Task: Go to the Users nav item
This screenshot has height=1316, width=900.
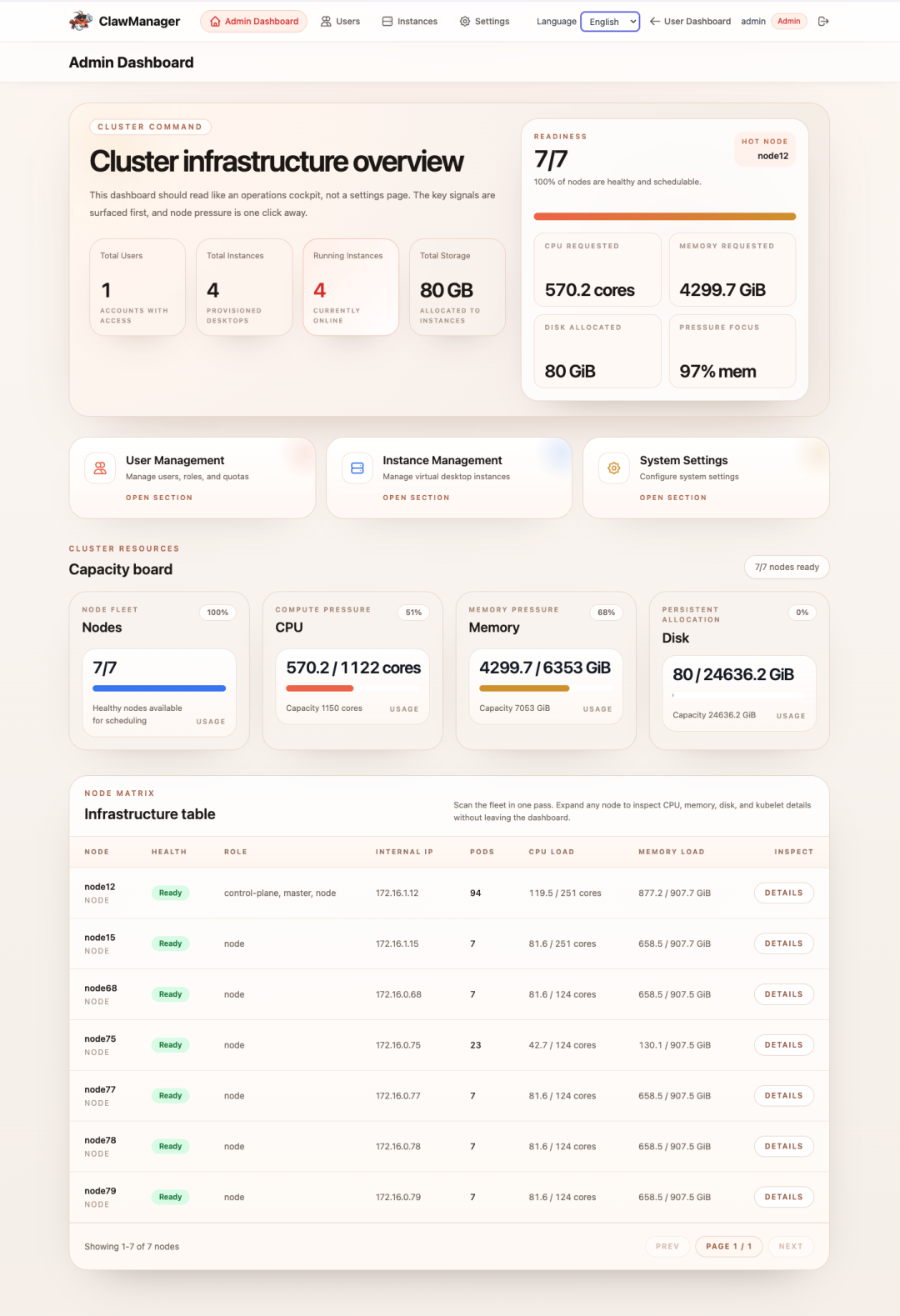Action: point(340,22)
